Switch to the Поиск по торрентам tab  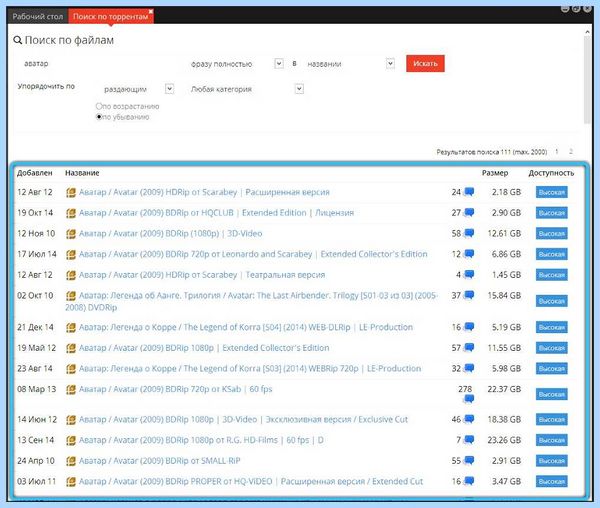[111, 16]
